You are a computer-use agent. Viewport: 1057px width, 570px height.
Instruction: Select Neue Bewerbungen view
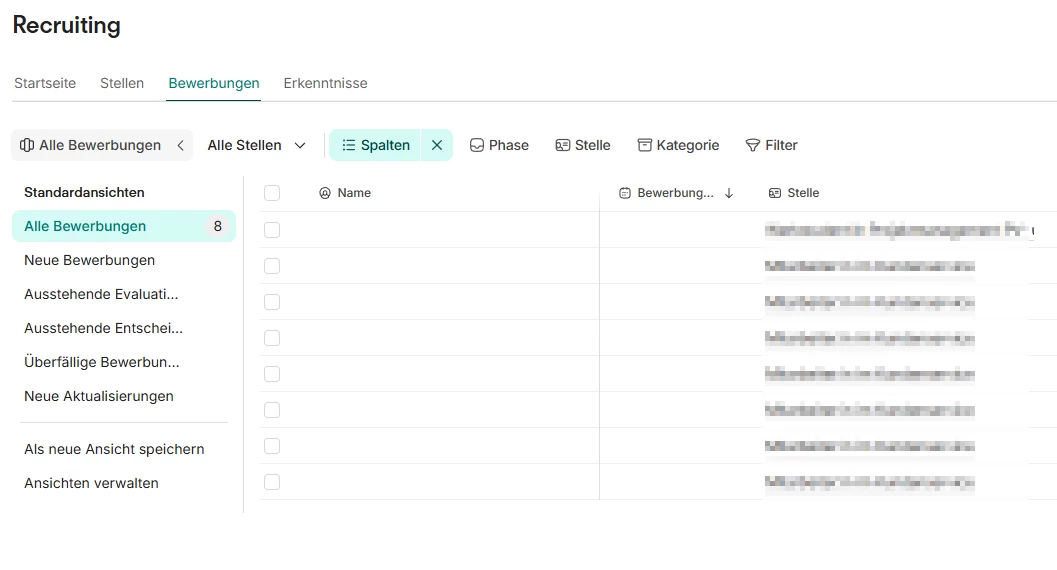89,260
